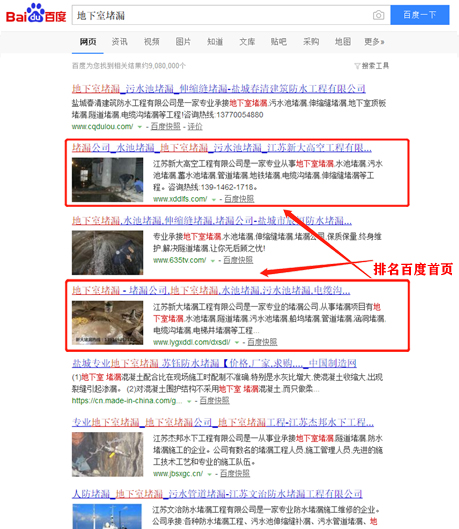The width and height of the screenshot is (459, 529).
Task: Open the 江苏文治防水堵漏工程 result title
Action: [217, 494]
